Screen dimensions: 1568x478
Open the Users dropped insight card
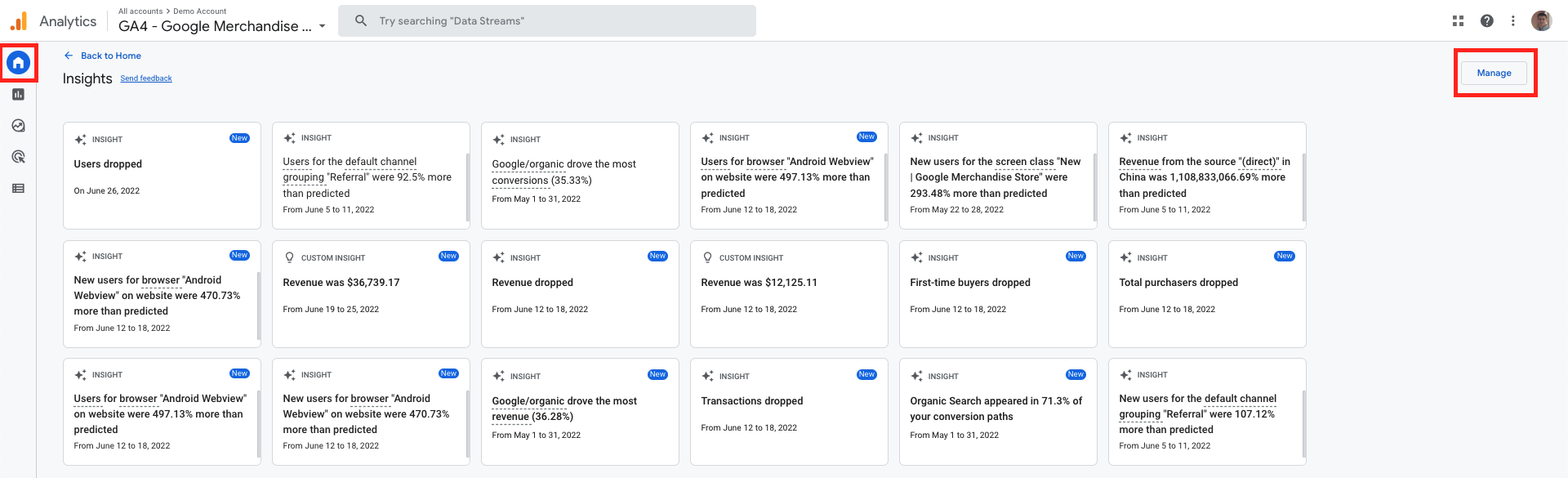click(162, 176)
